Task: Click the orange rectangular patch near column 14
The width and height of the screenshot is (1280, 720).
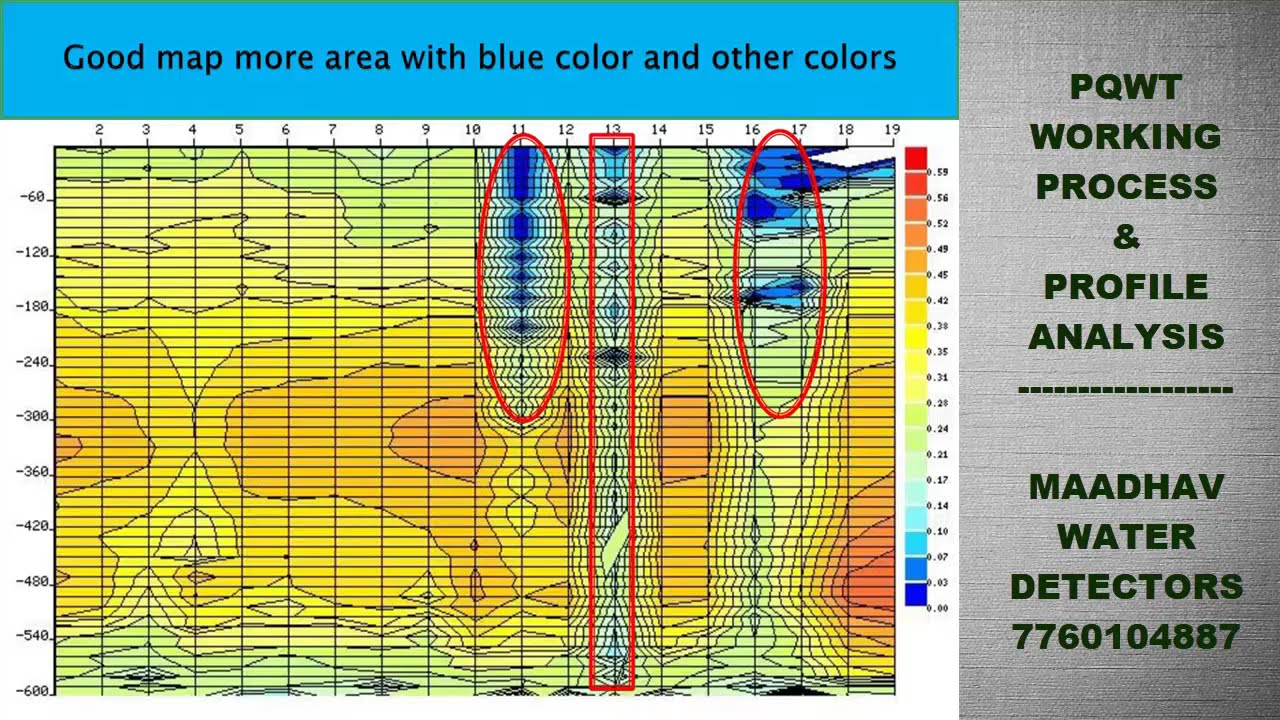Action: pyautogui.click(x=685, y=435)
